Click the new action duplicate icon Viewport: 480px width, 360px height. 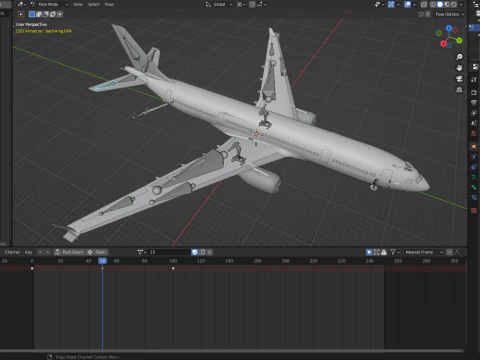coord(202,252)
